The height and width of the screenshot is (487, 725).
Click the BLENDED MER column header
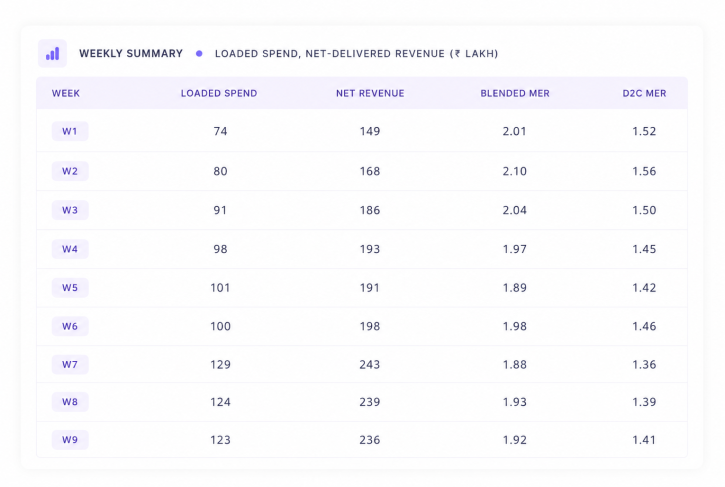[515, 93]
